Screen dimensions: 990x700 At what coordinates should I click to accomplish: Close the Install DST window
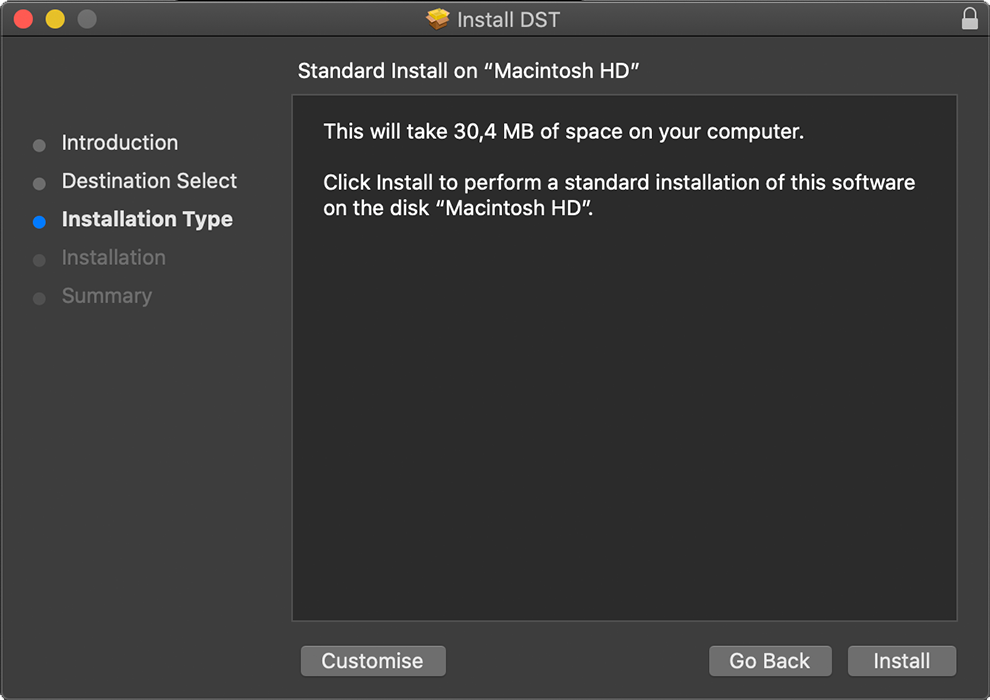tap(23, 19)
